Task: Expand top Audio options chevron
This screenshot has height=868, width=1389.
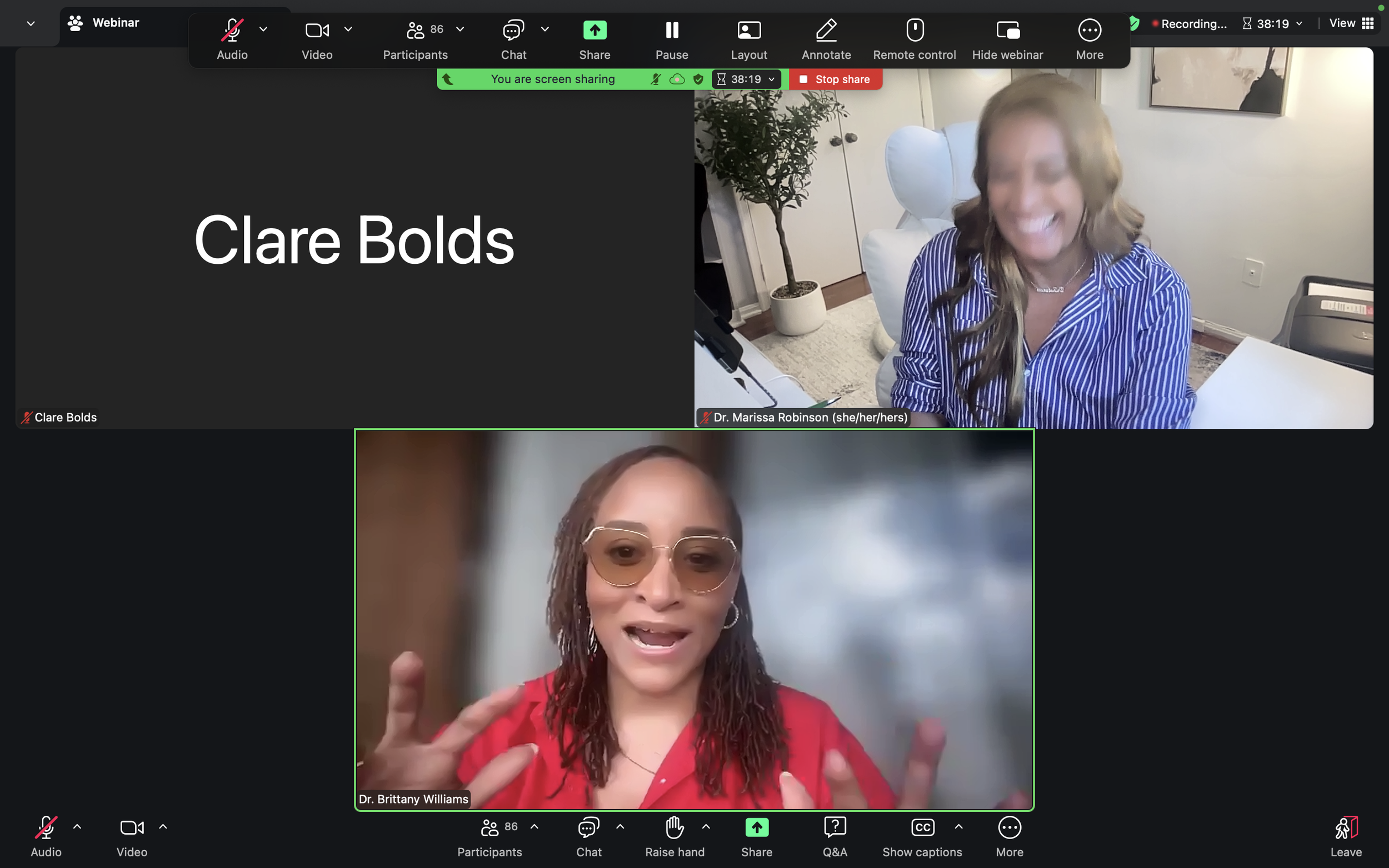Action: coord(263,29)
